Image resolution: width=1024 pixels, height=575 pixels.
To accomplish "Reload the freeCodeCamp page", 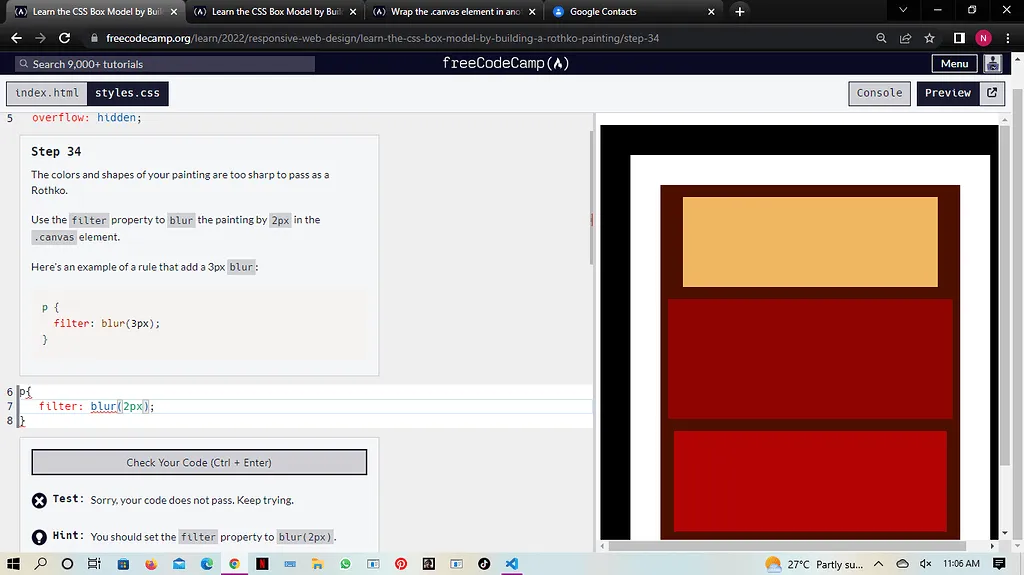I will click(x=65, y=38).
